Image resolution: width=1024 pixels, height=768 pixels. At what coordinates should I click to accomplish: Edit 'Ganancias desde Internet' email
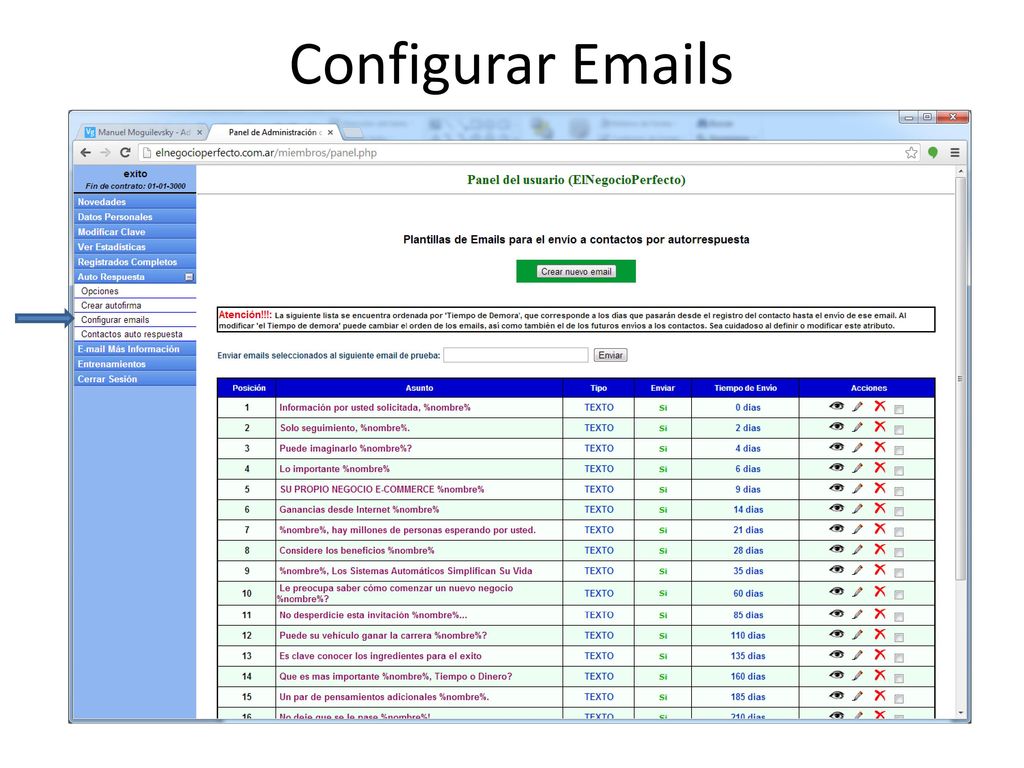[x=857, y=509]
